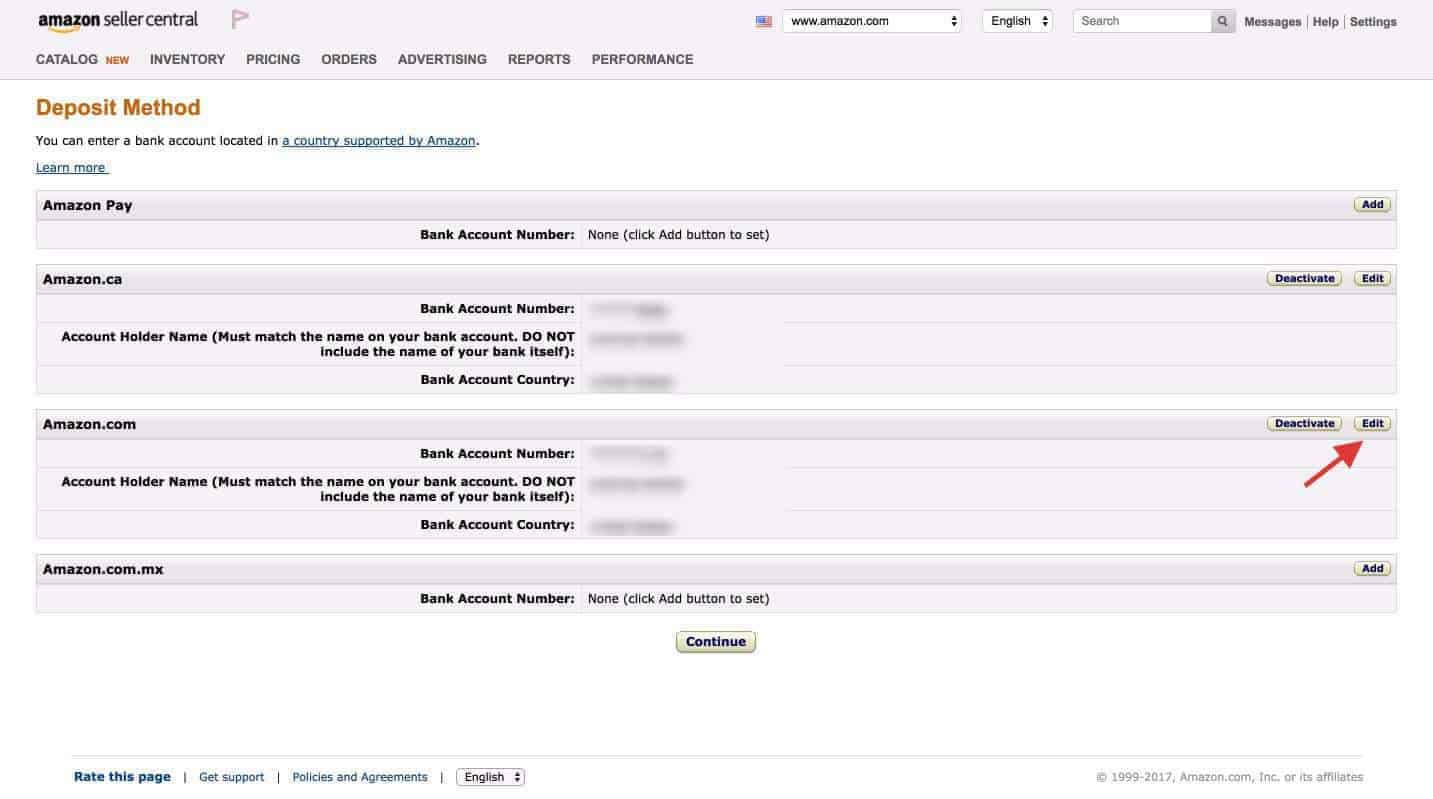Deactivate the Amazon.com deposit method
Viewport: 1433px width, 799px height.
pyautogui.click(x=1304, y=423)
